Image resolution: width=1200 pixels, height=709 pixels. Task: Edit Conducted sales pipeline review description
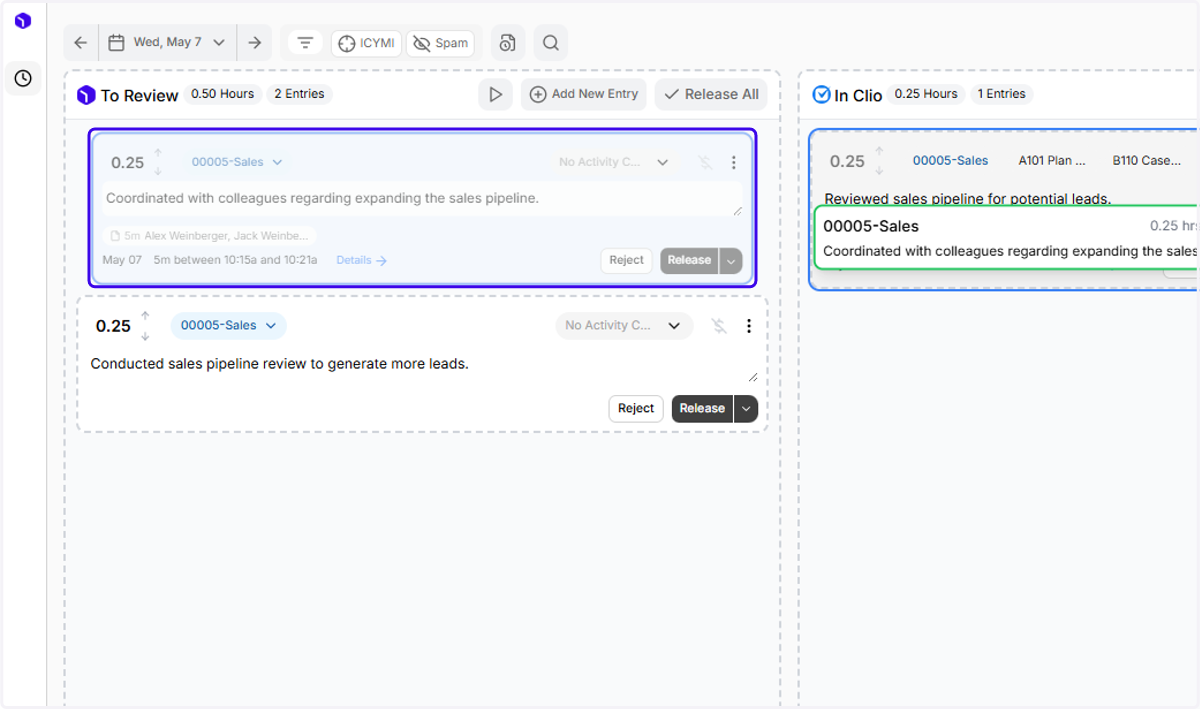[422, 366]
